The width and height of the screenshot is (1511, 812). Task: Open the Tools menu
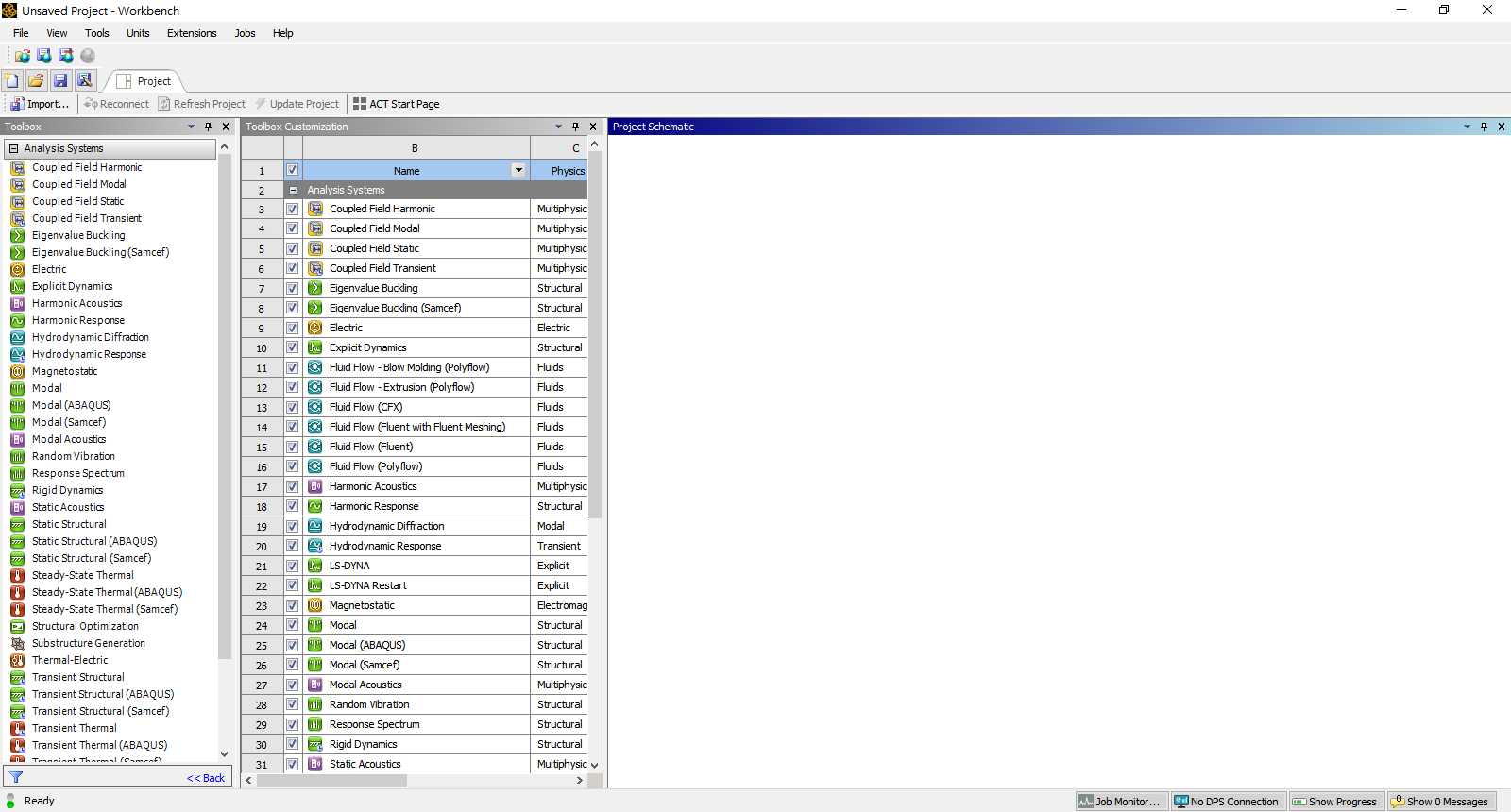click(97, 33)
